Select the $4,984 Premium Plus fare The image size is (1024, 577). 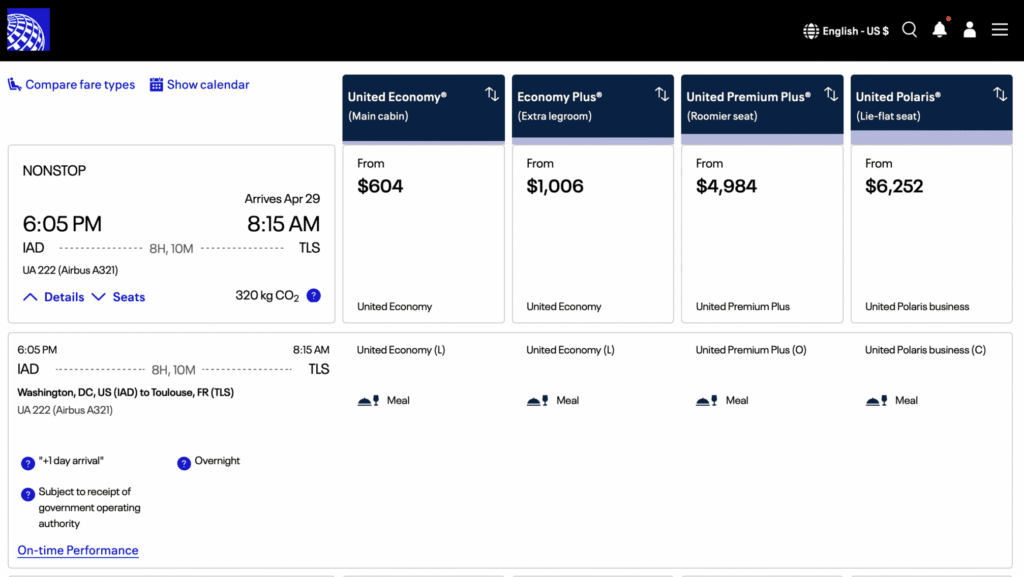tap(762, 234)
